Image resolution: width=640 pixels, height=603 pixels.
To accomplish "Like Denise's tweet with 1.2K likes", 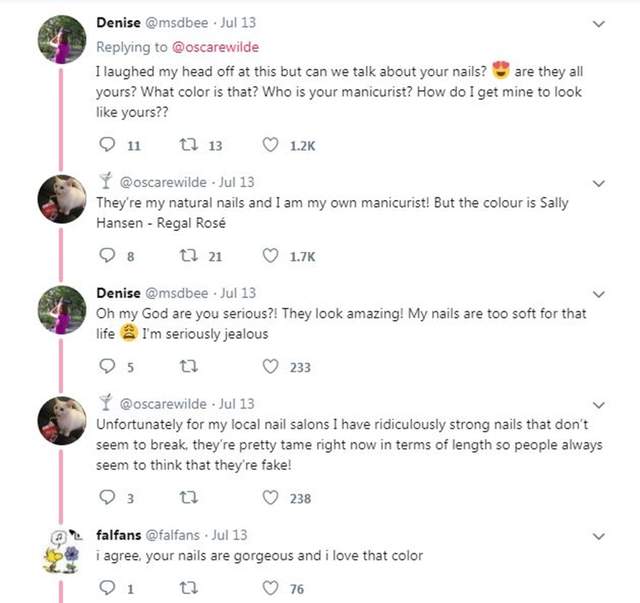I will point(270,146).
